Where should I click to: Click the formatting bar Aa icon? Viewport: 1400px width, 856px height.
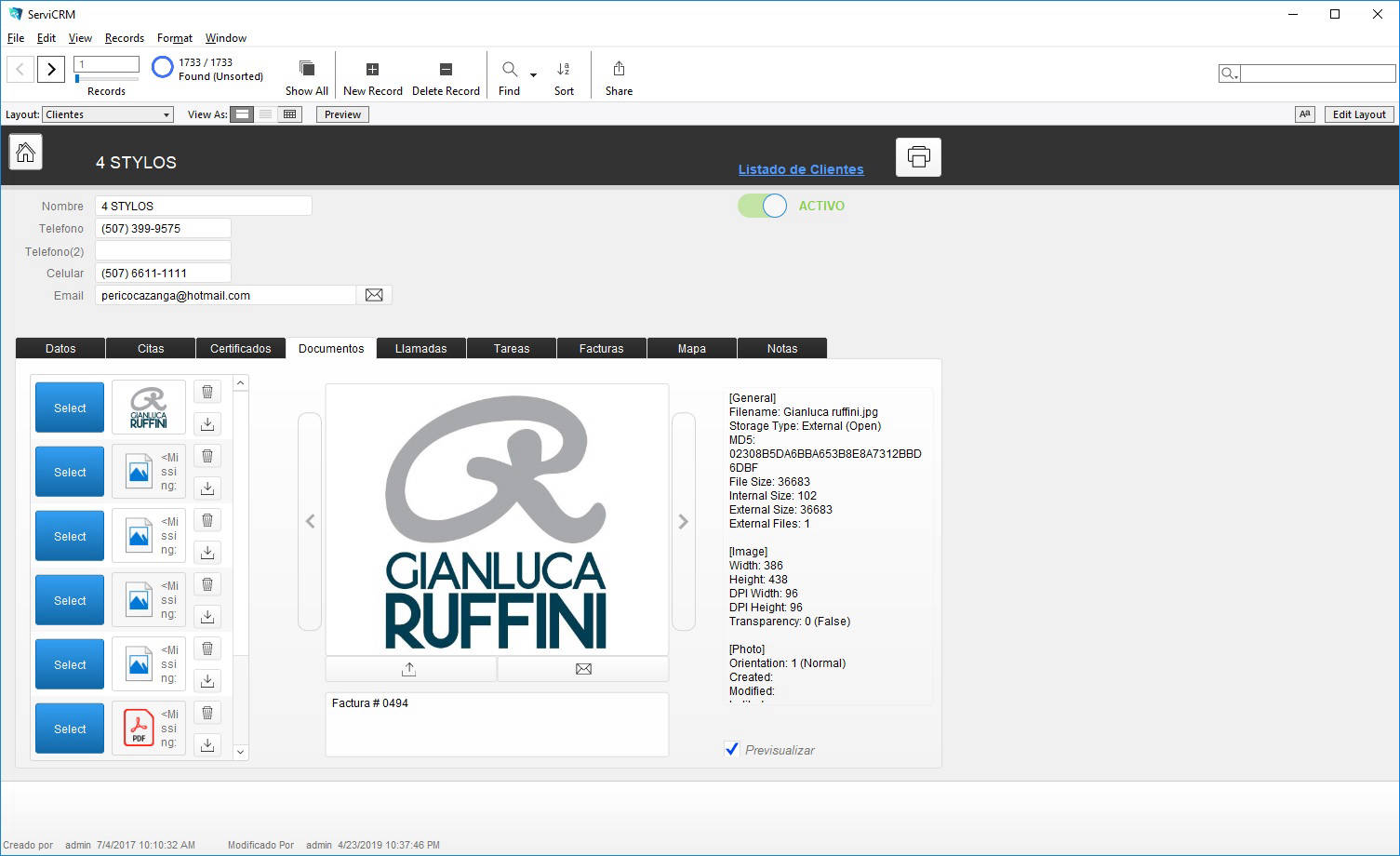pyautogui.click(x=1305, y=114)
